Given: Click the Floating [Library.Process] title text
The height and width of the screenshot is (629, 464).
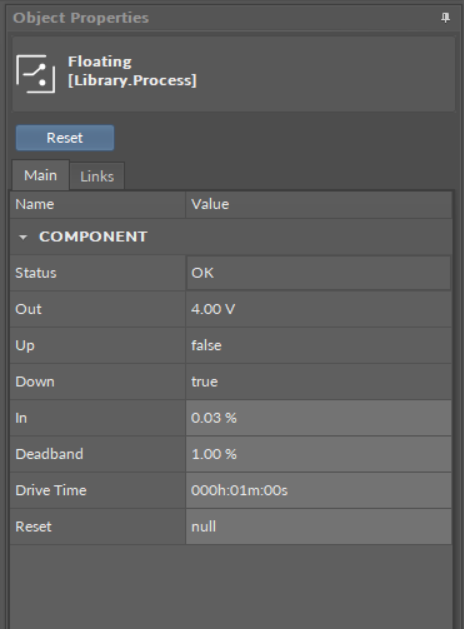Looking at the screenshot, I should [132, 71].
